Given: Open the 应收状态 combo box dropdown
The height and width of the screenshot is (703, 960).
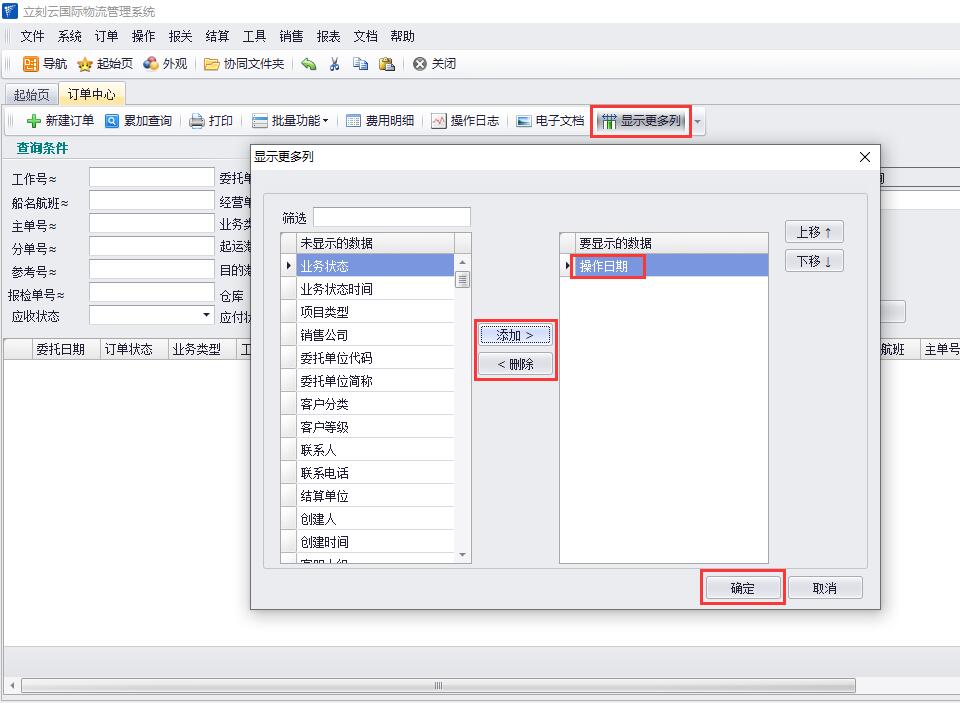Looking at the screenshot, I should pos(207,316).
